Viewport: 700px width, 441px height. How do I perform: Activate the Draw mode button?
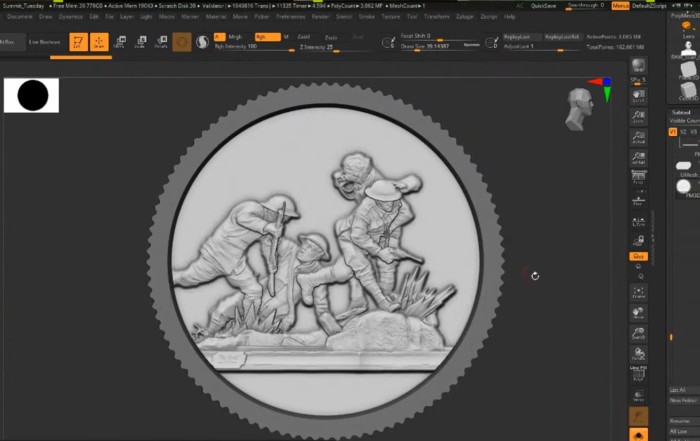pyautogui.click(x=100, y=42)
